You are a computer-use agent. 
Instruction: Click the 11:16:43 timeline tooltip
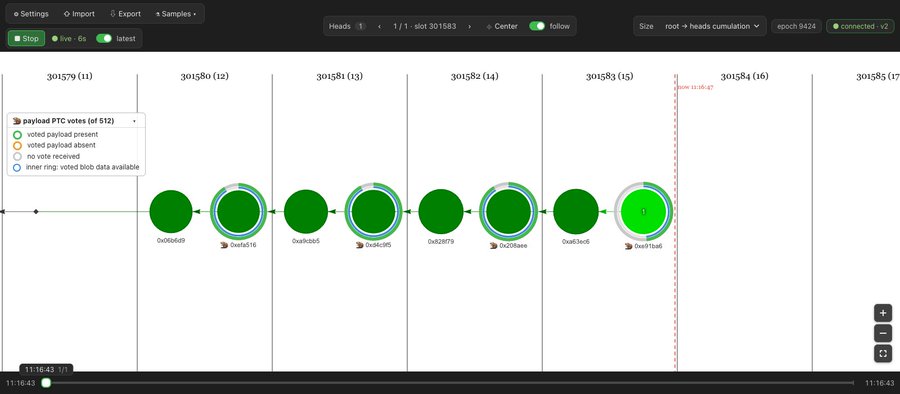click(x=46, y=369)
